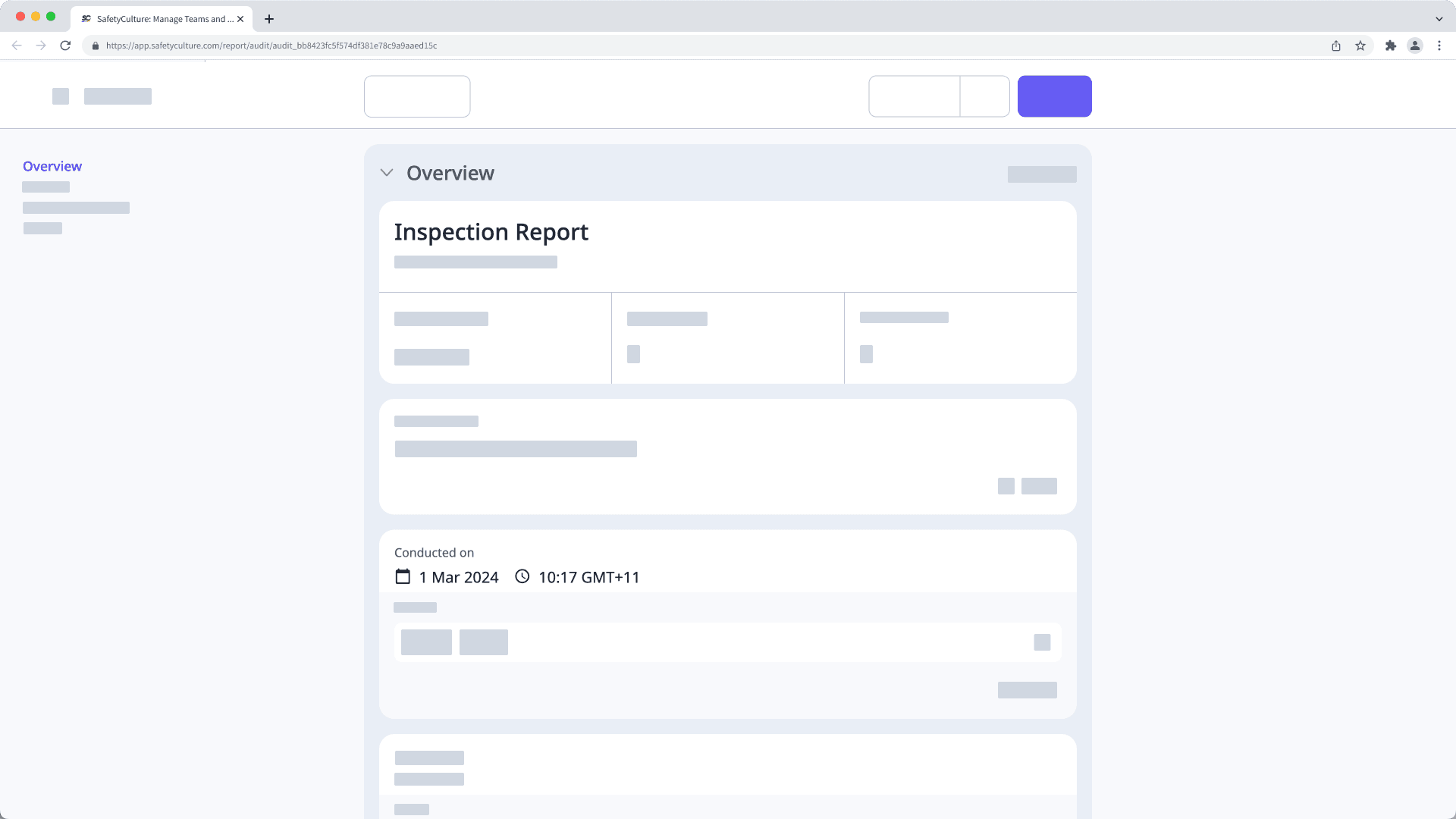Open the browser extensions puzzle icon
This screenshot has width=1456, height=819.
tap(1391, 45)
